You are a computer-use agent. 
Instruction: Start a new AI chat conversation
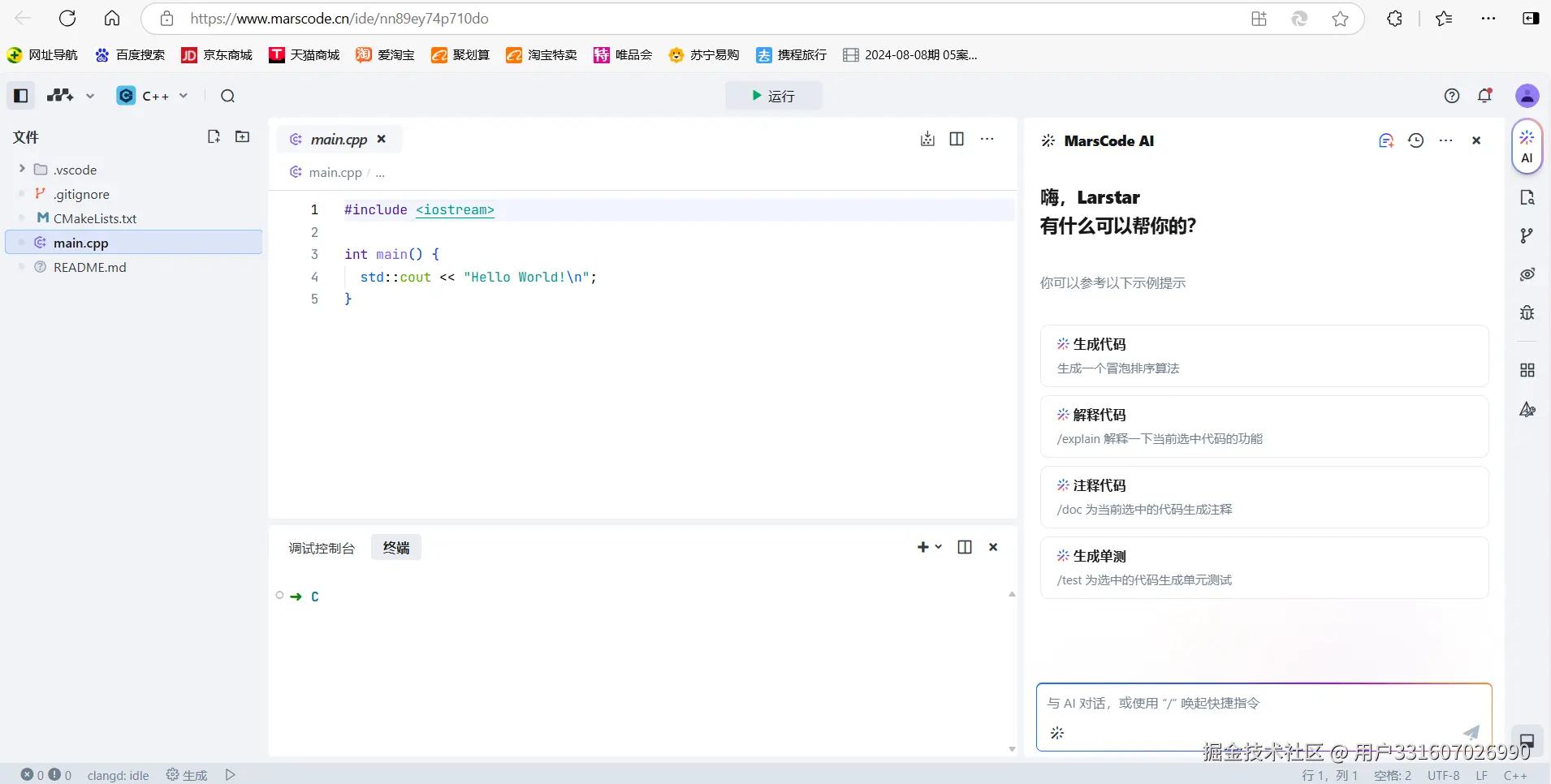tap(1386, 140)
